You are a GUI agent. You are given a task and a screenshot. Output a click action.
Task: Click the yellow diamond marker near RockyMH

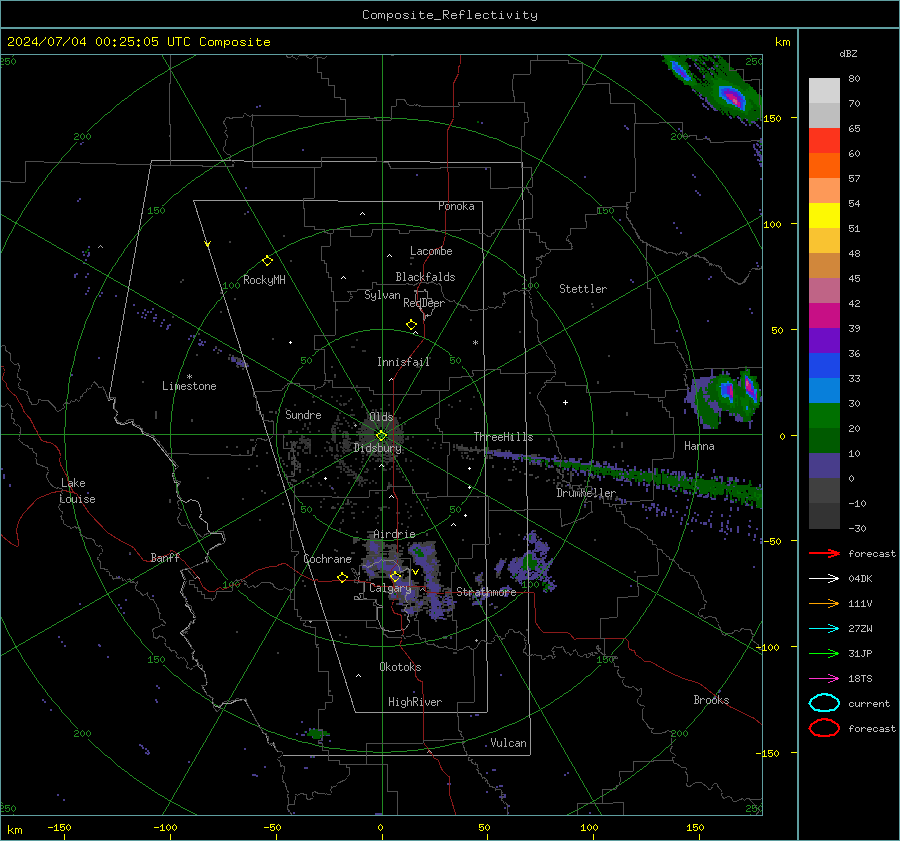[267, 261]
